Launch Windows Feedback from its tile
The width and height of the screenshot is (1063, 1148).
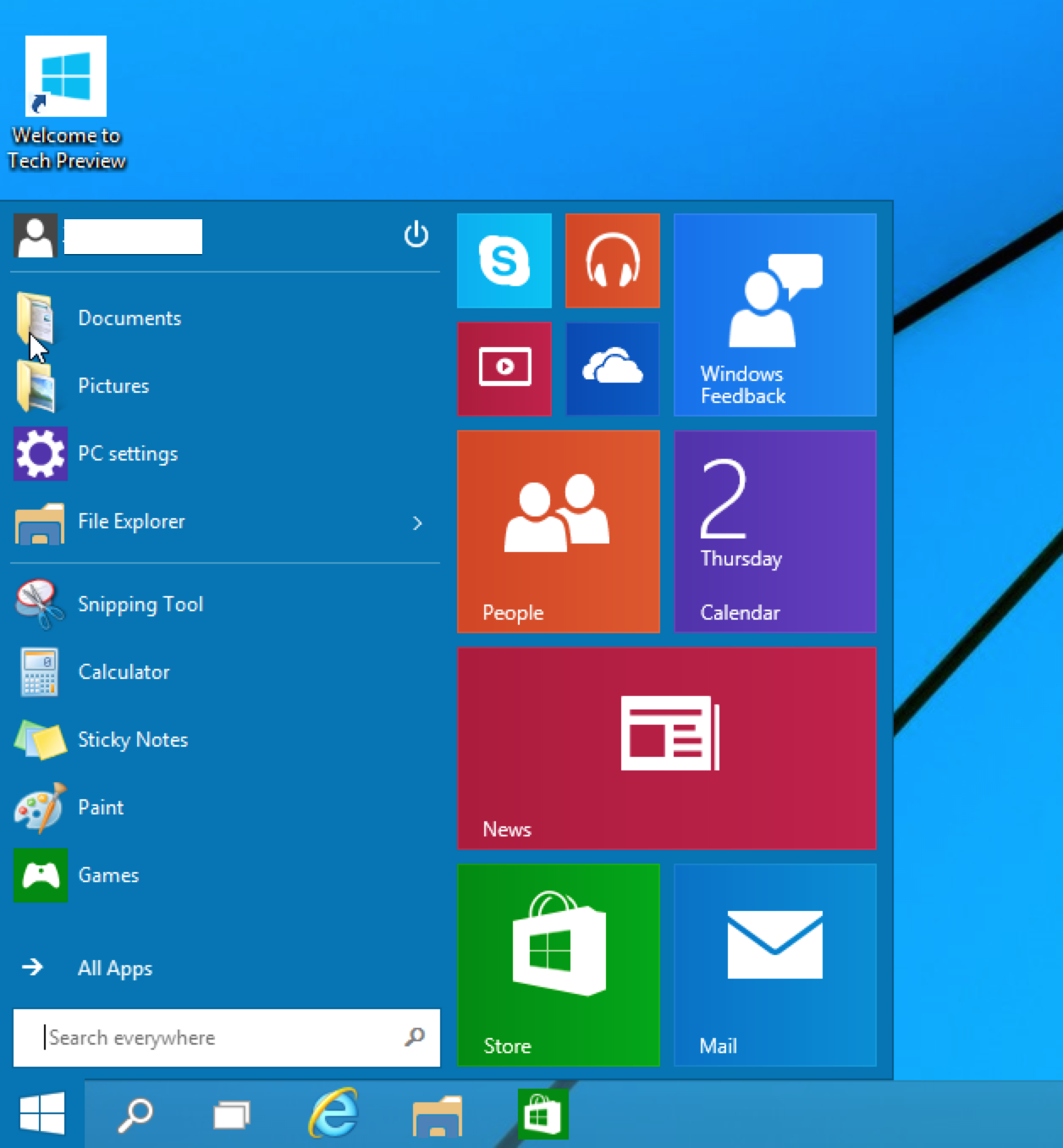(x=774, y=315)
